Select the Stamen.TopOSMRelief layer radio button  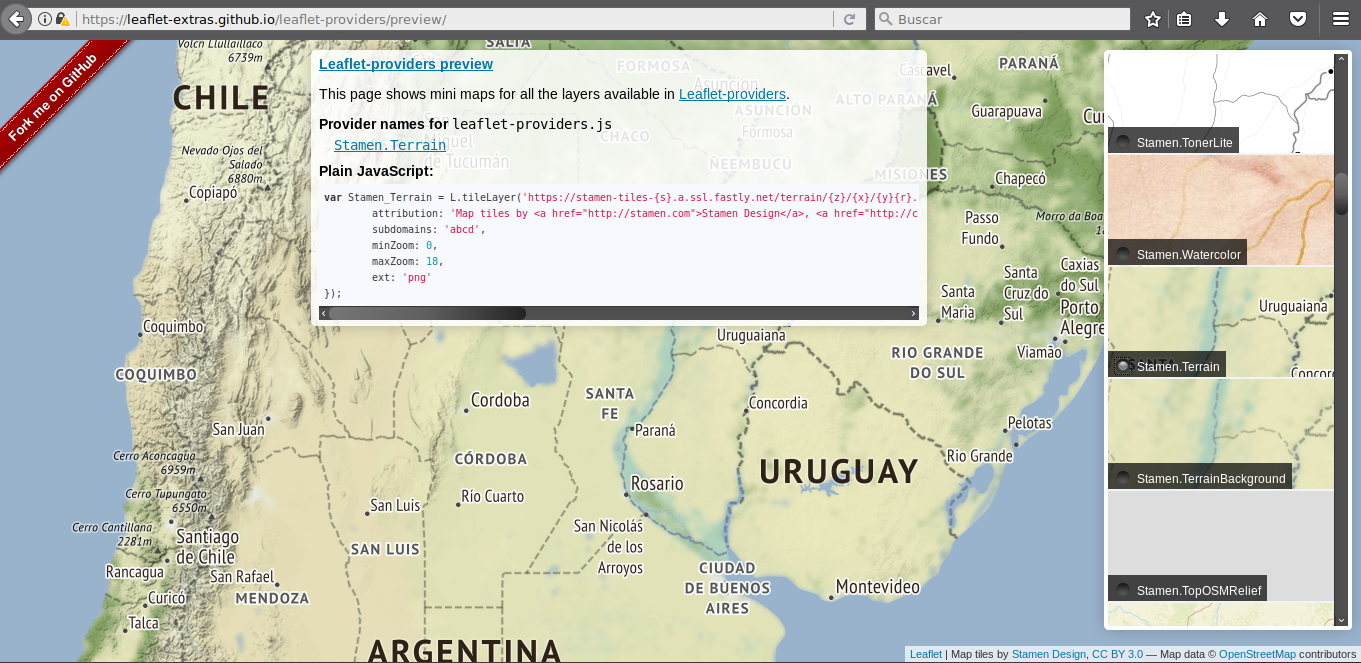click(1123, 590)
